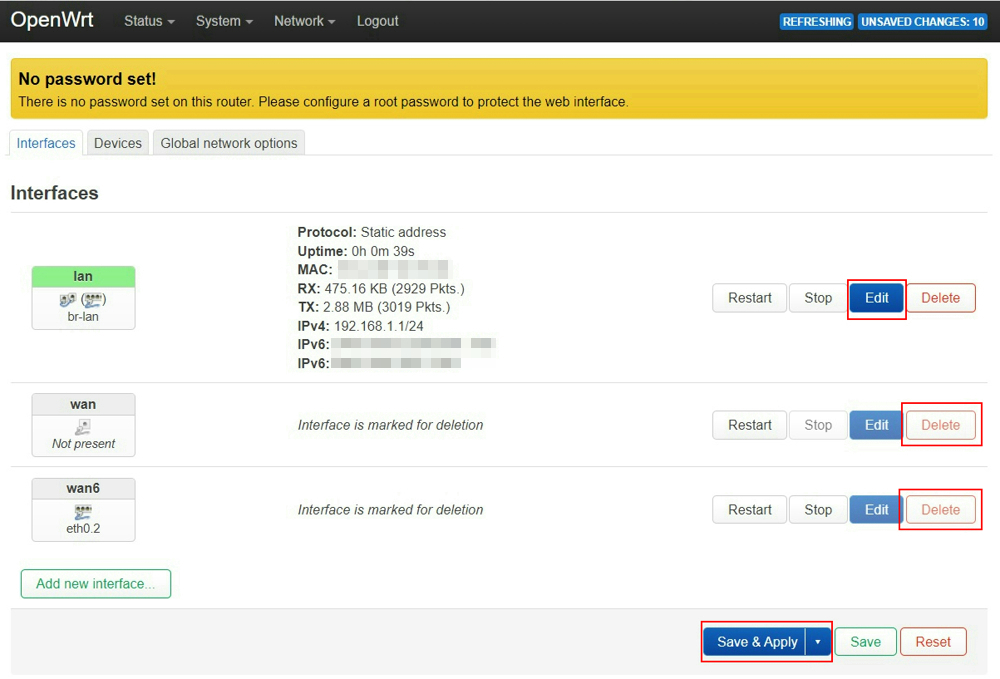Image resolution: width=1000 pixels, height=679 pixels.
Task: Switch to the Devices tab
Action: coord(117,143)
